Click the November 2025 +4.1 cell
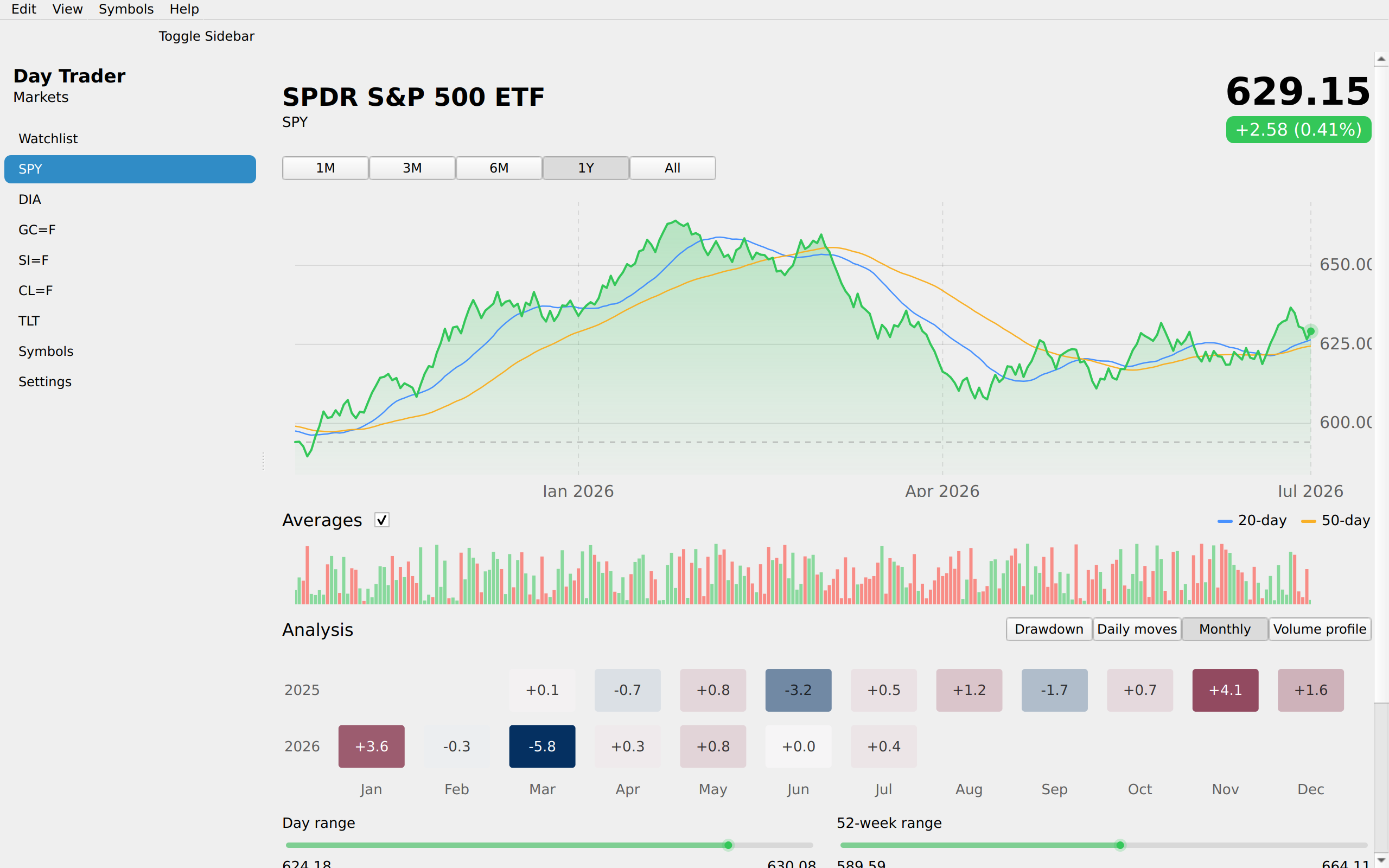This screenshot has height=868, width=1389. 1225,690
